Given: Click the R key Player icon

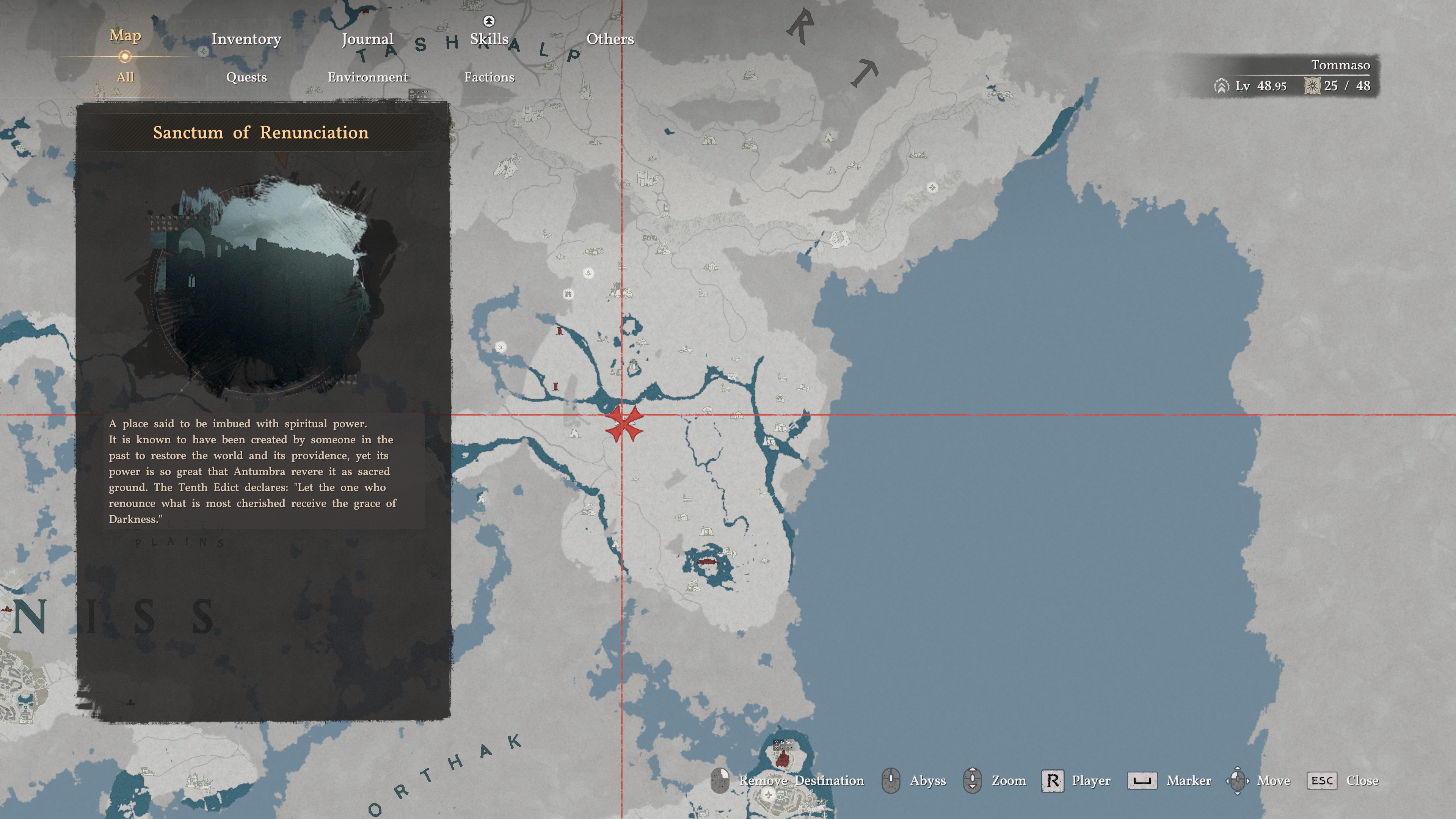Looking at the screenshot, I should (x=1053, y=781).
